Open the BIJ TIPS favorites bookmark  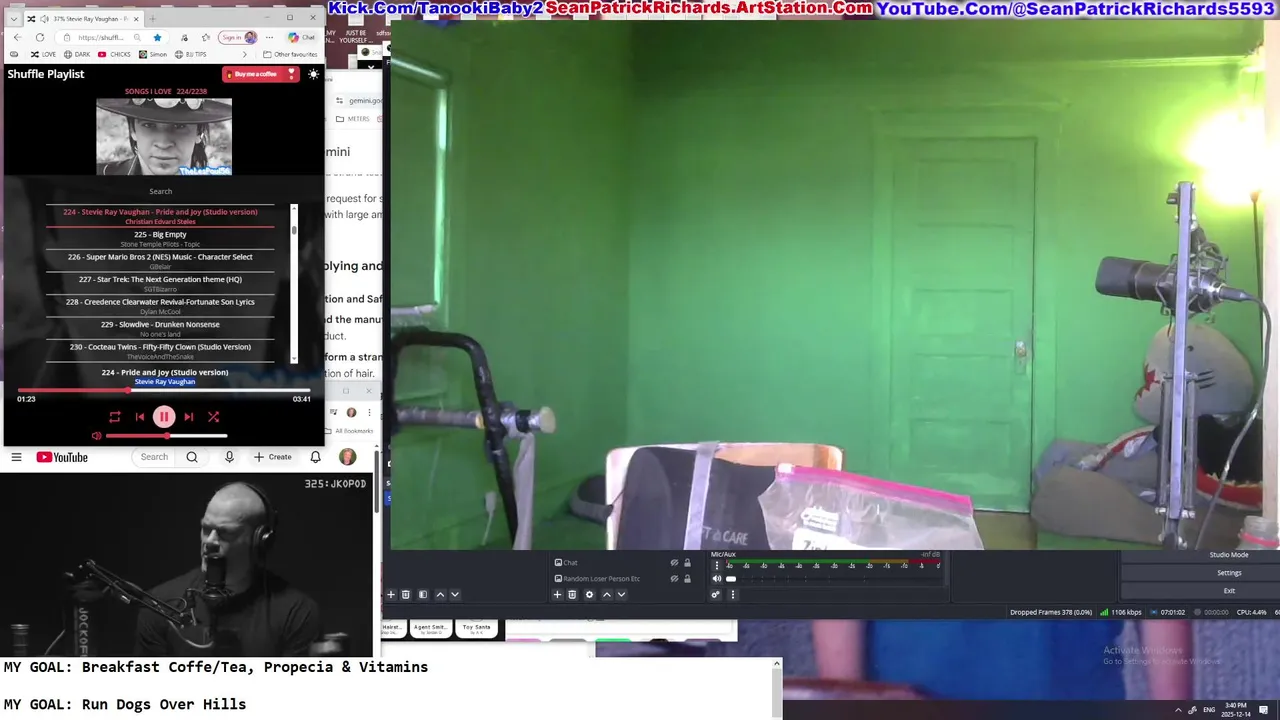tap(192, 54)
